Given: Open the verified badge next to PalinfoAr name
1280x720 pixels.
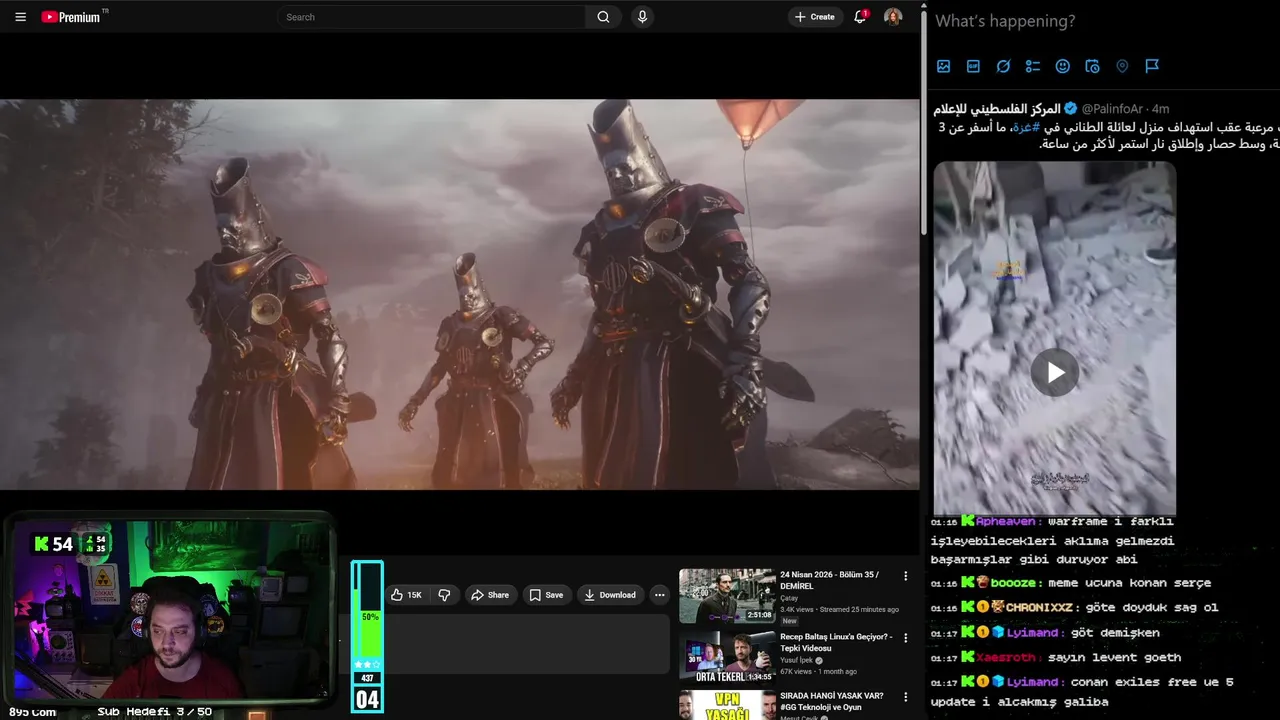Looking at the screenshot, I should 1070,108.
